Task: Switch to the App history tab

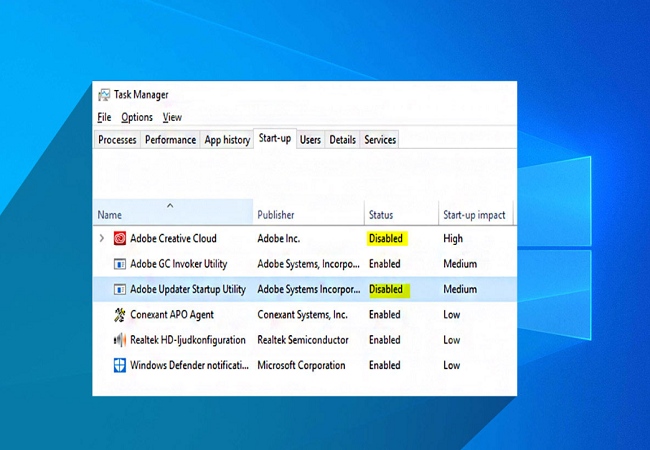Action: coord(227,140)
